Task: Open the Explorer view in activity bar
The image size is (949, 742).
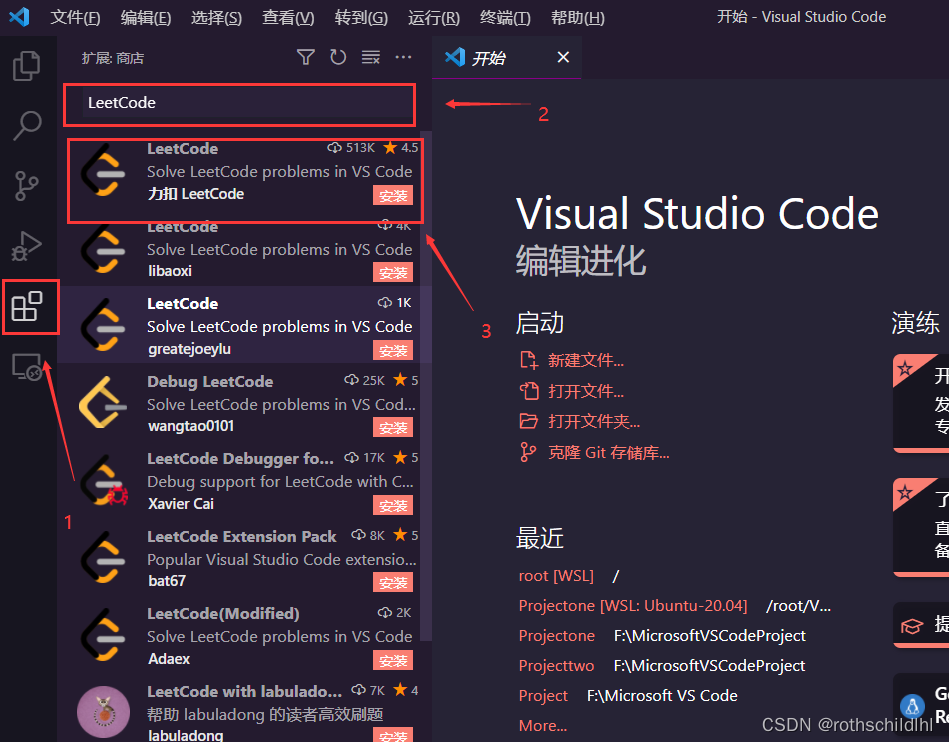Action: pos(27,65)
